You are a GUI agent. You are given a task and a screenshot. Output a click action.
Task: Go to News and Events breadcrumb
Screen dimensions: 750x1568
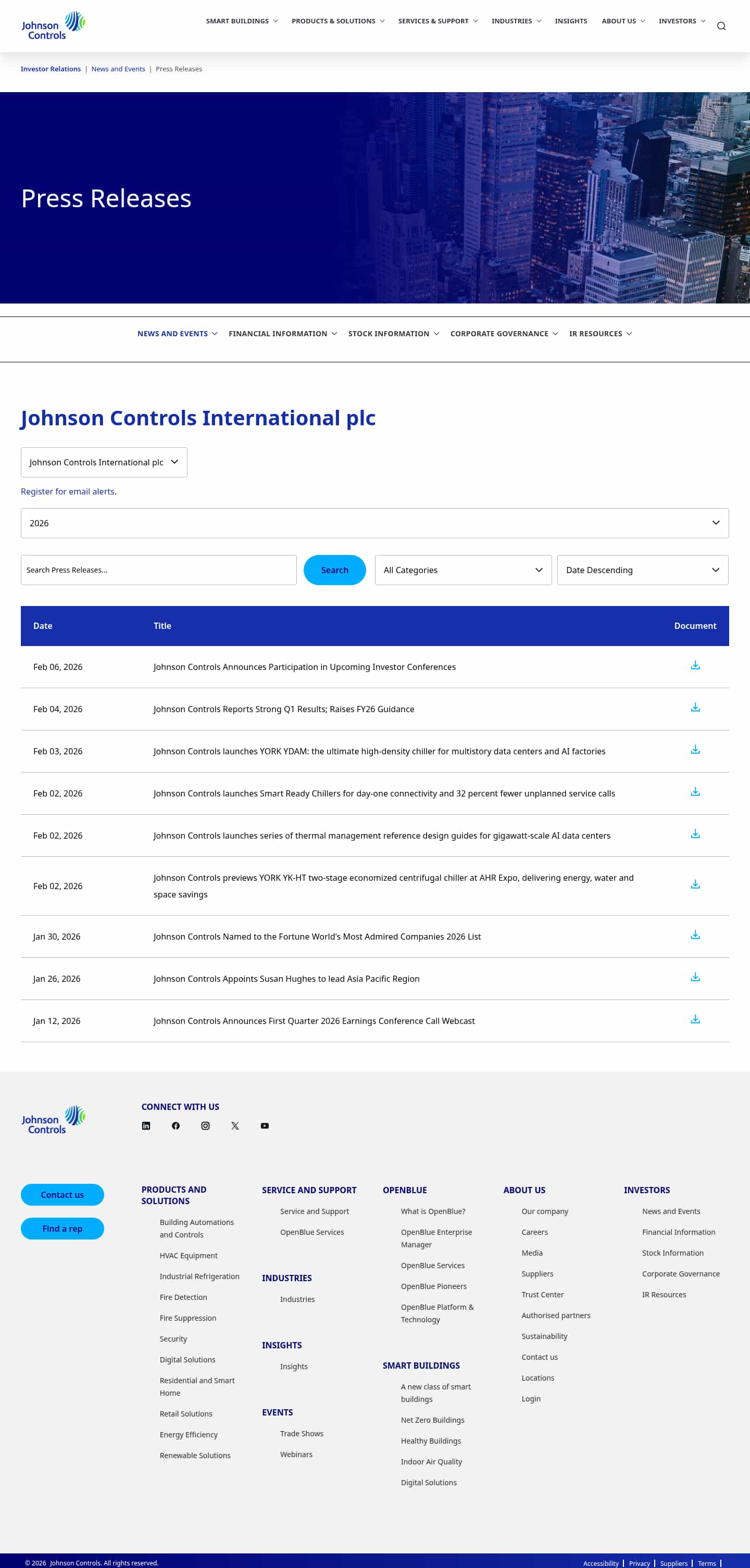(x=118, y=69)
